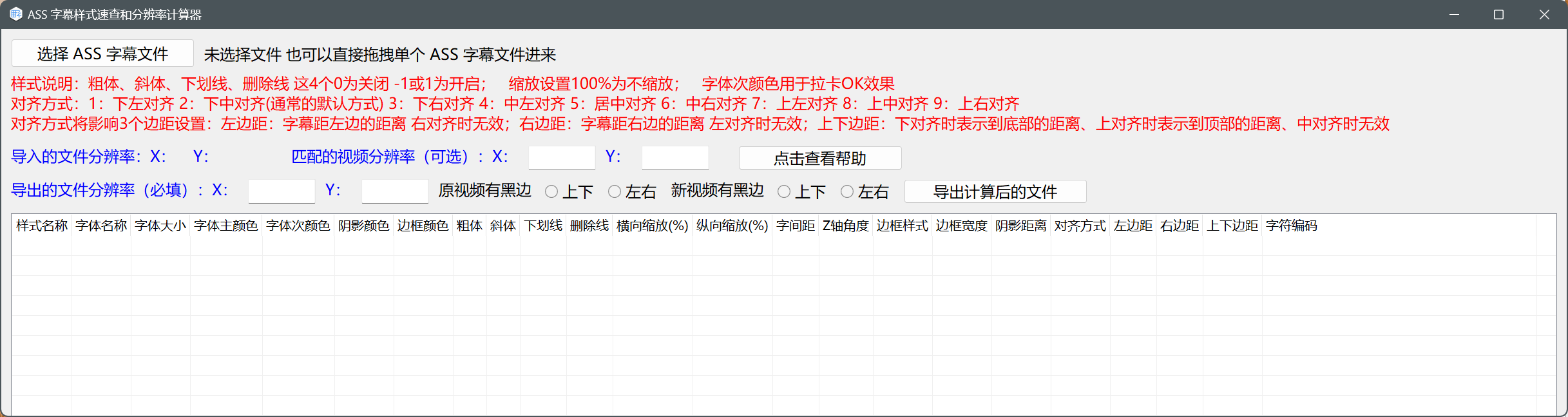Select 左右 radio for 新视频有黑边

[x=865, y=191]
